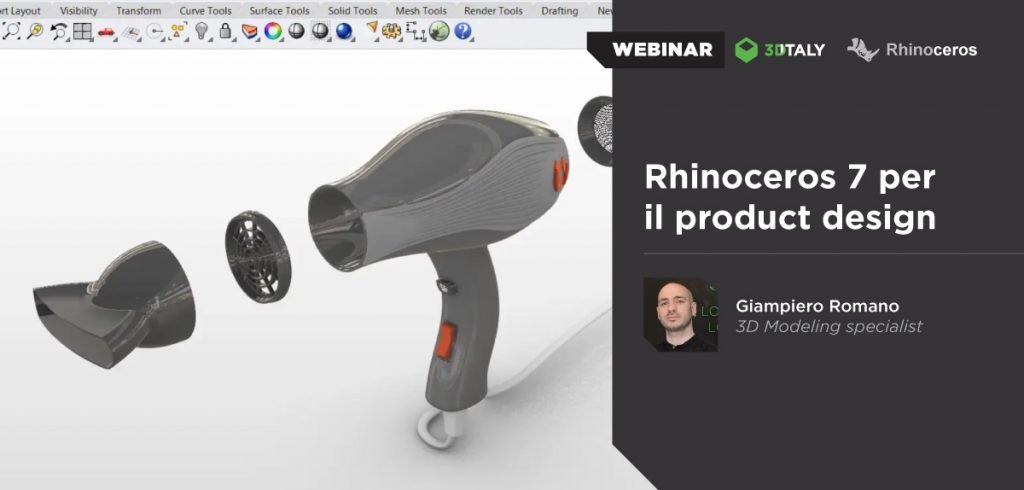Click the red car named views icon
1024x490 pixels.
point(106,31)
